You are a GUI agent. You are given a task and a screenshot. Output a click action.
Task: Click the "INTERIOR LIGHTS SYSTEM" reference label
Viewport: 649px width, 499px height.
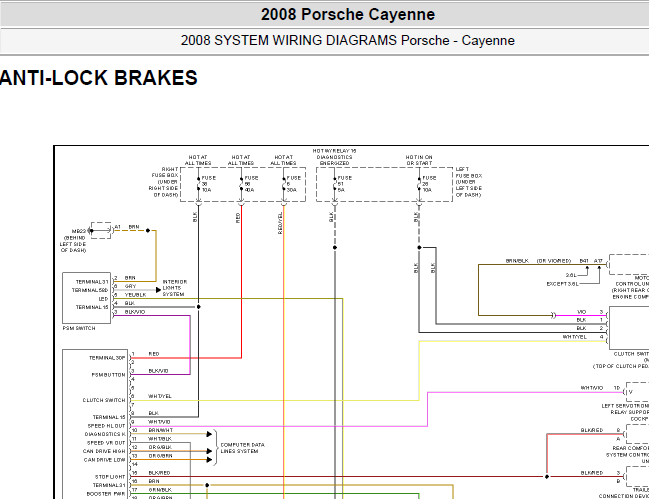pyautogui.click(x=174, y=288)
